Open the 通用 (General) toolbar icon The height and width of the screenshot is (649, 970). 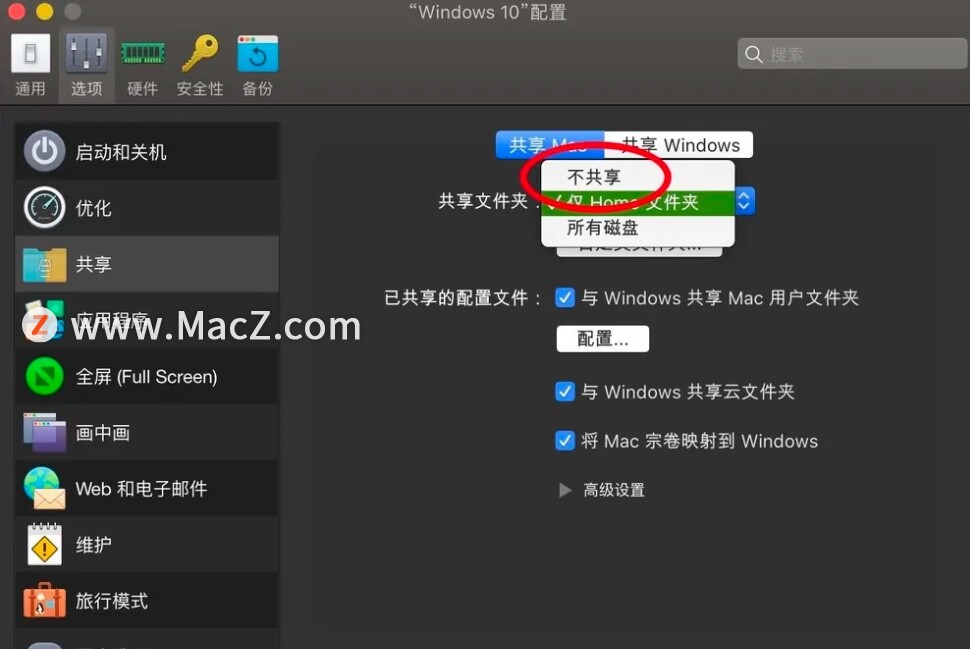(30, 54)
